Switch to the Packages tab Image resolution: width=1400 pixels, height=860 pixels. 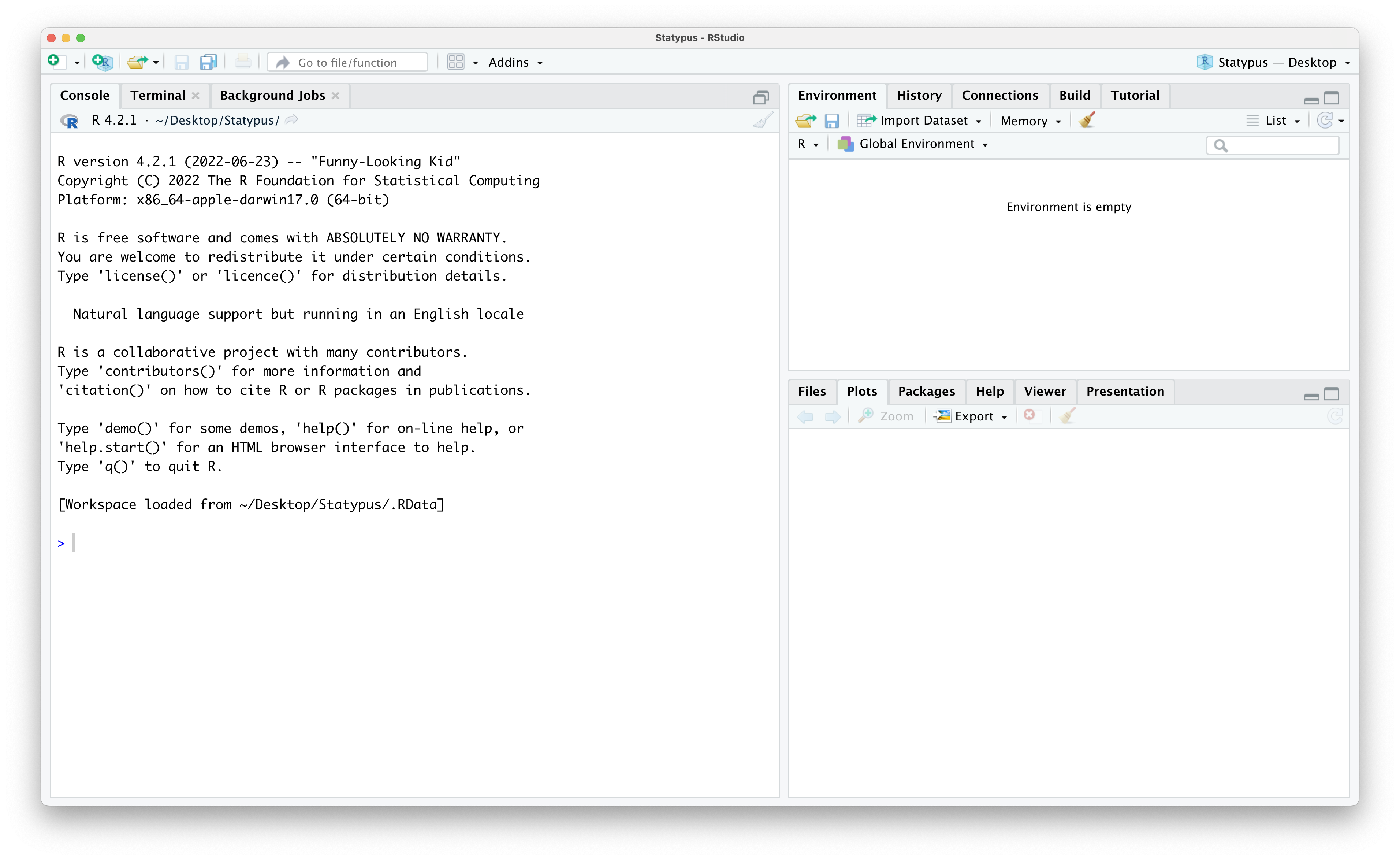(926, 391)
